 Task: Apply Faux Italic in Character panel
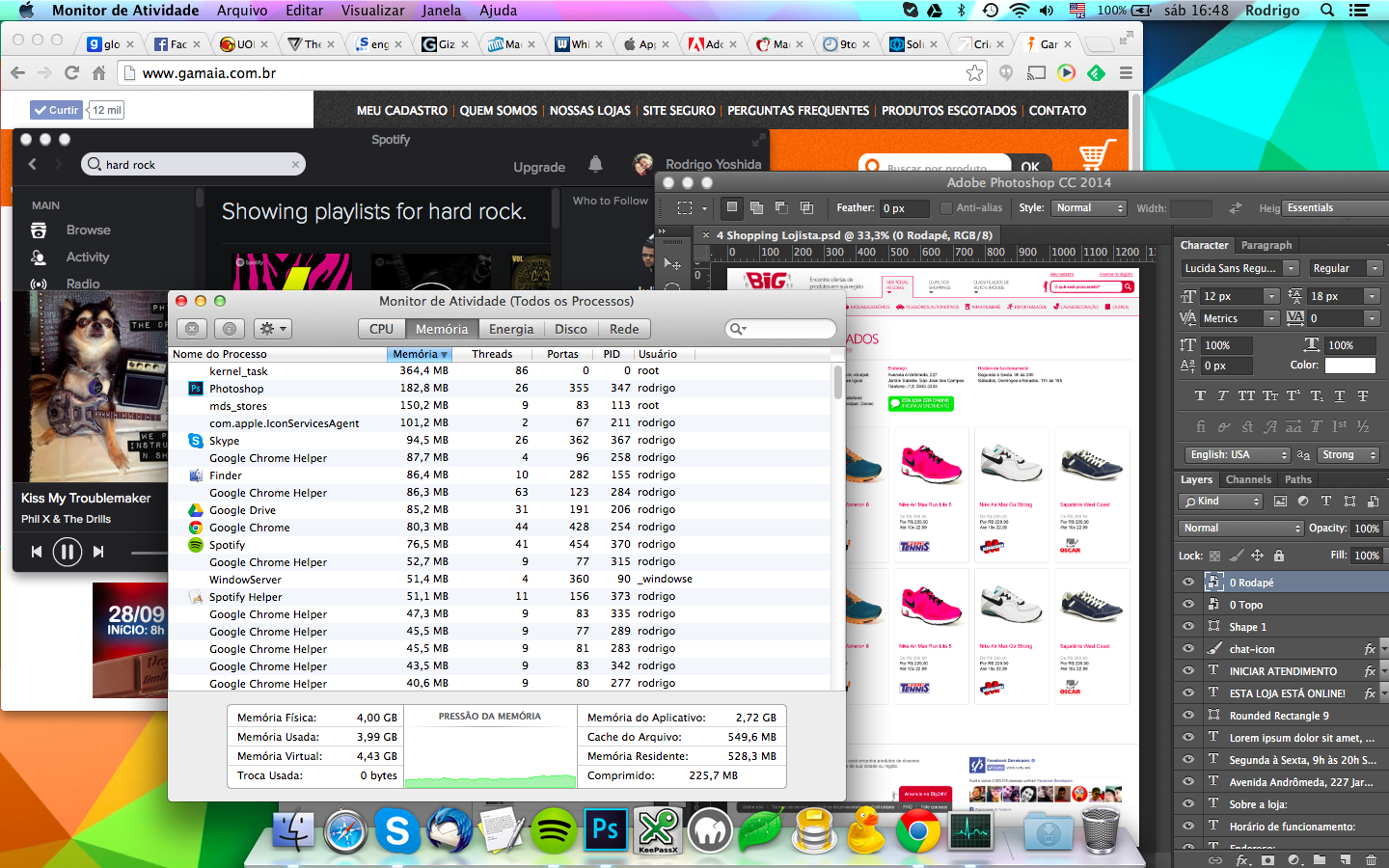1223,395
